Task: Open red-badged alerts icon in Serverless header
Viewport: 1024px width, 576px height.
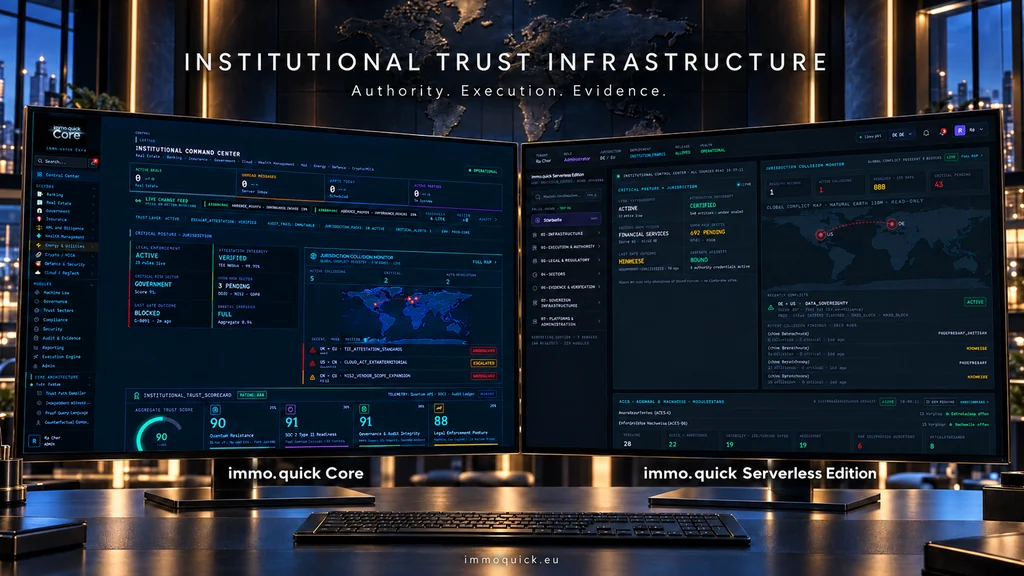Action: pos(943,132)
